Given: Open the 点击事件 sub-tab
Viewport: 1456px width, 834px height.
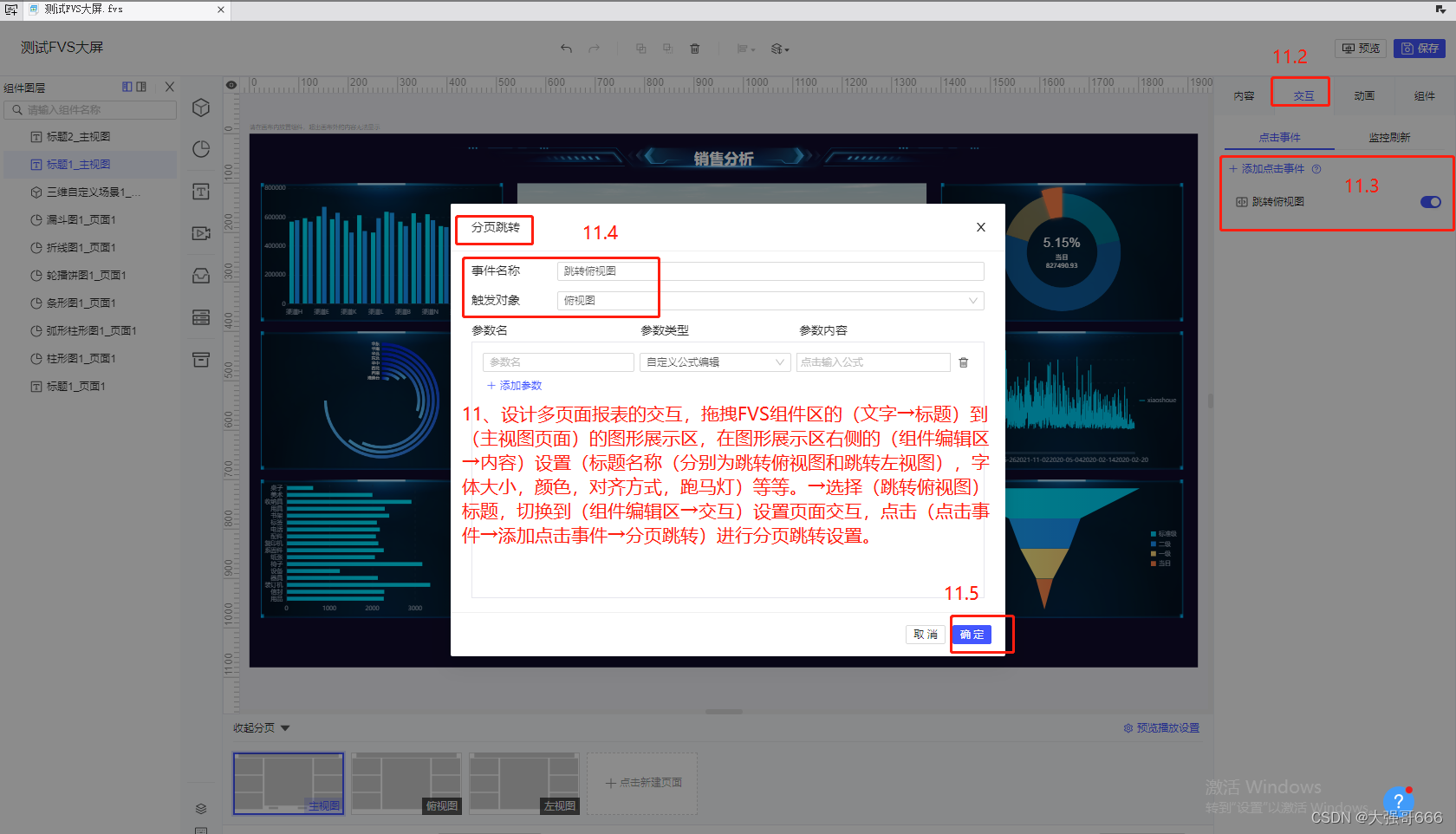Looking at the screenshot, I should 1279,138.
